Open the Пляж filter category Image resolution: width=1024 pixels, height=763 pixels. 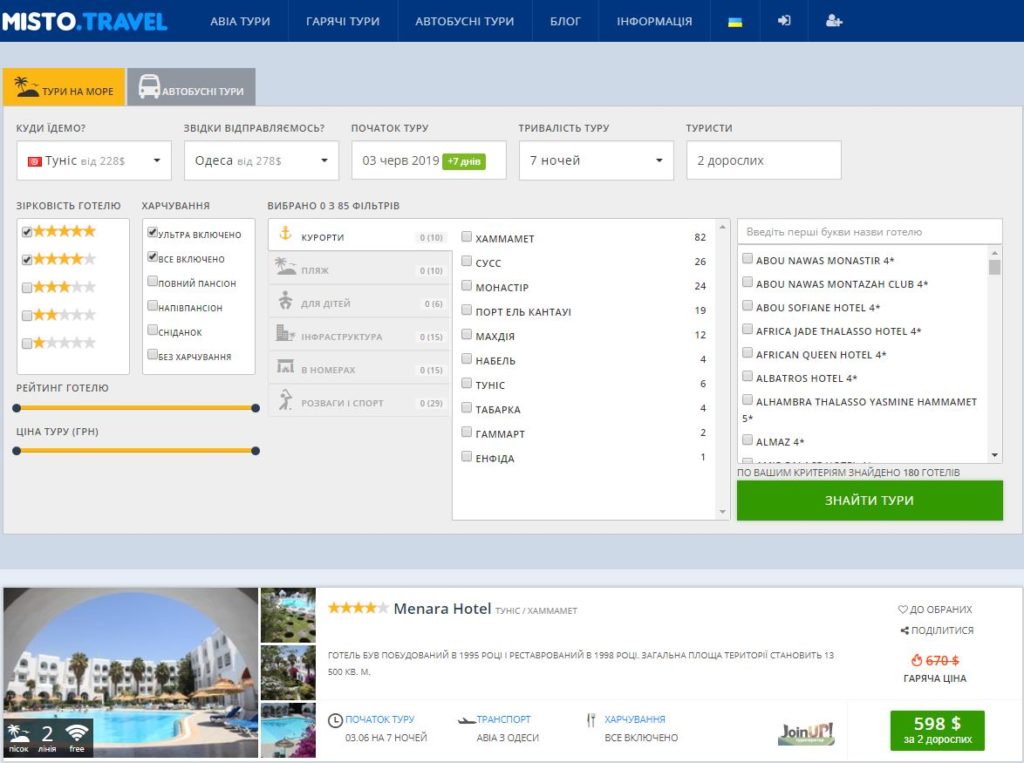360,268
